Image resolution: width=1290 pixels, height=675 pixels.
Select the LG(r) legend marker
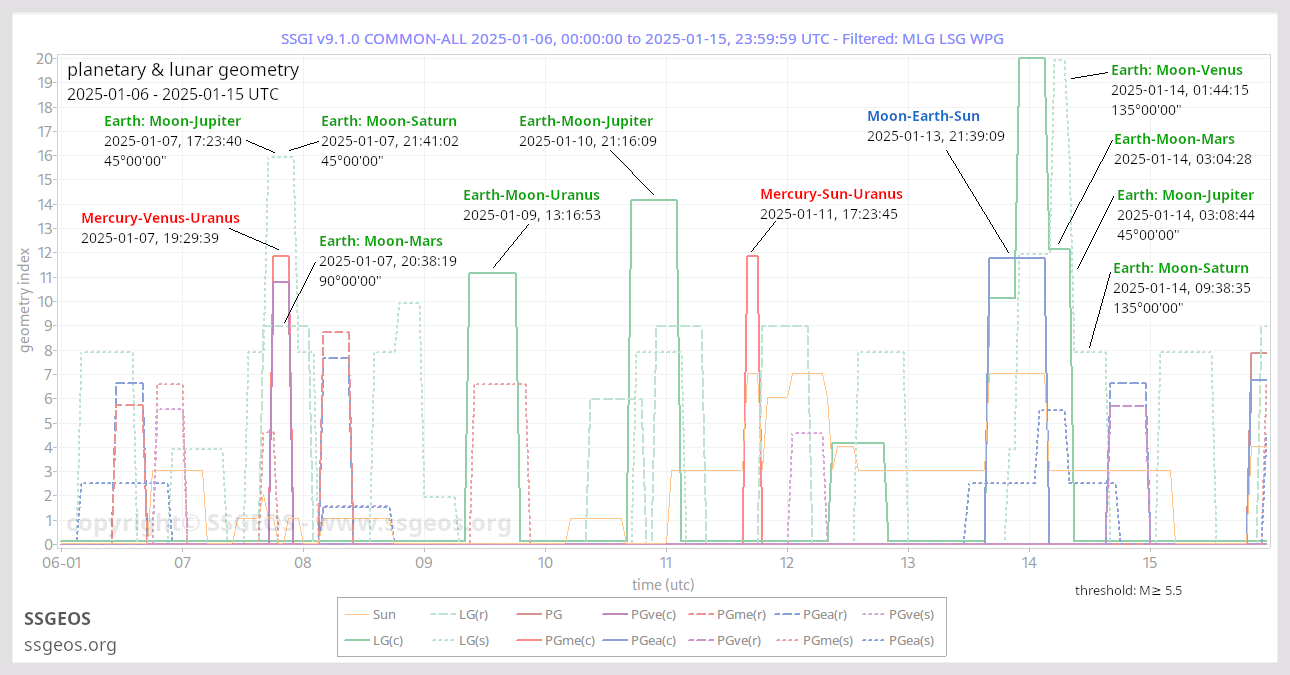[442, 614]
